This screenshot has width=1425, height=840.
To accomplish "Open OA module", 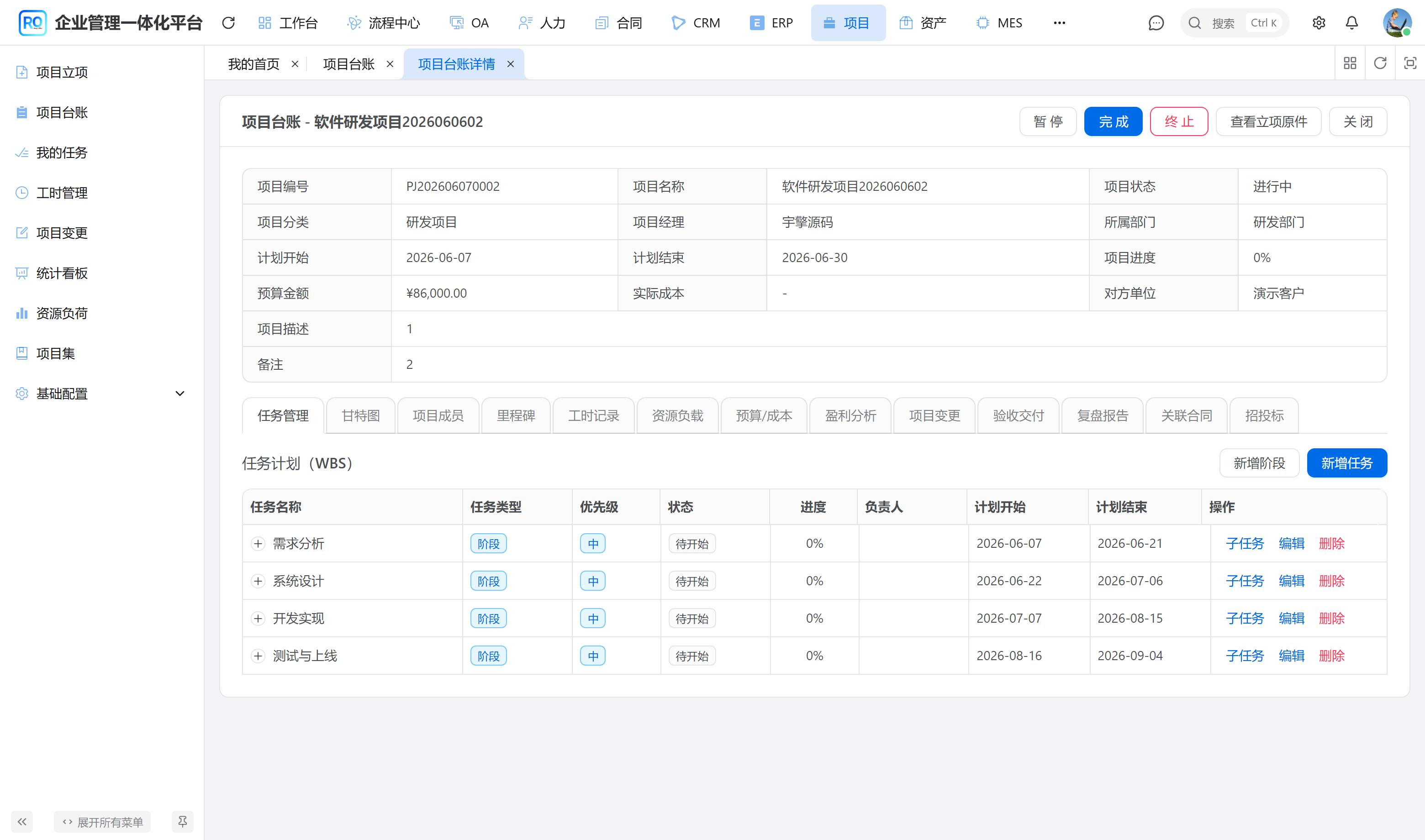I will click(470, 23).
